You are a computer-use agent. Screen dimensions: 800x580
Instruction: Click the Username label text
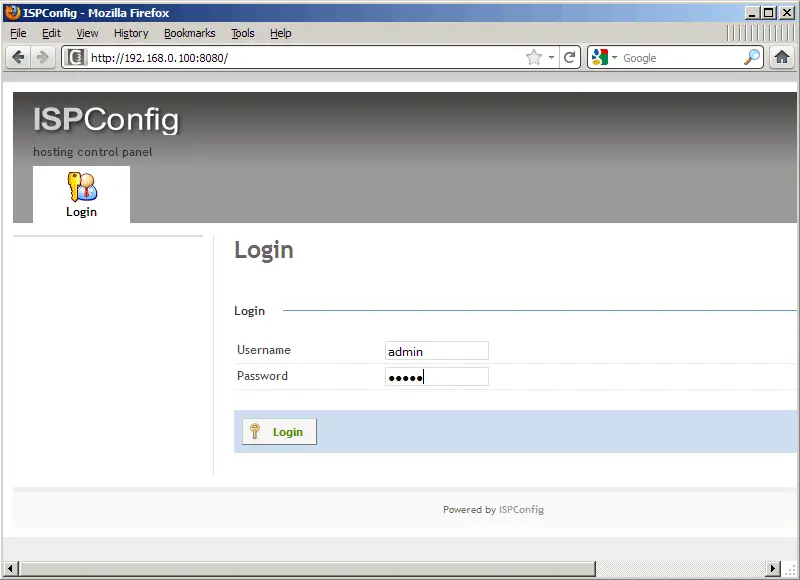[264, 350]
